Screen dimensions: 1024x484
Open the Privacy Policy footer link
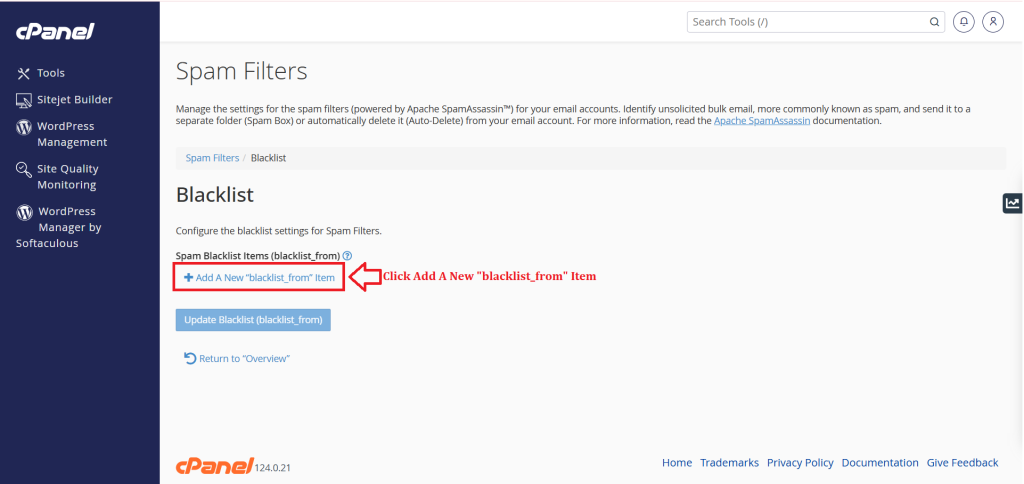800,462
